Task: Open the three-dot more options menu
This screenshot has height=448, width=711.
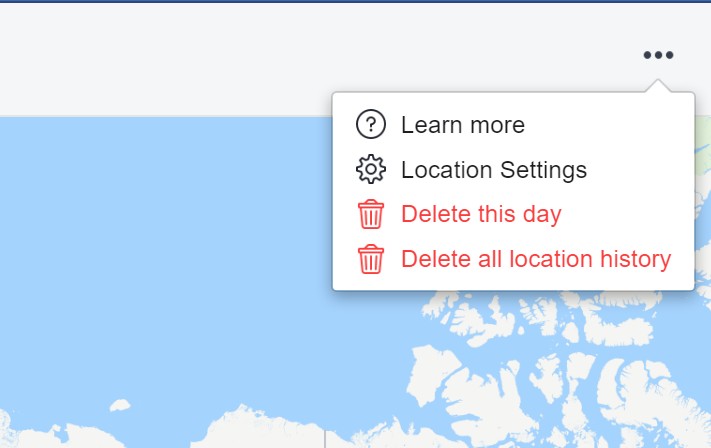Action: [658, 55]
